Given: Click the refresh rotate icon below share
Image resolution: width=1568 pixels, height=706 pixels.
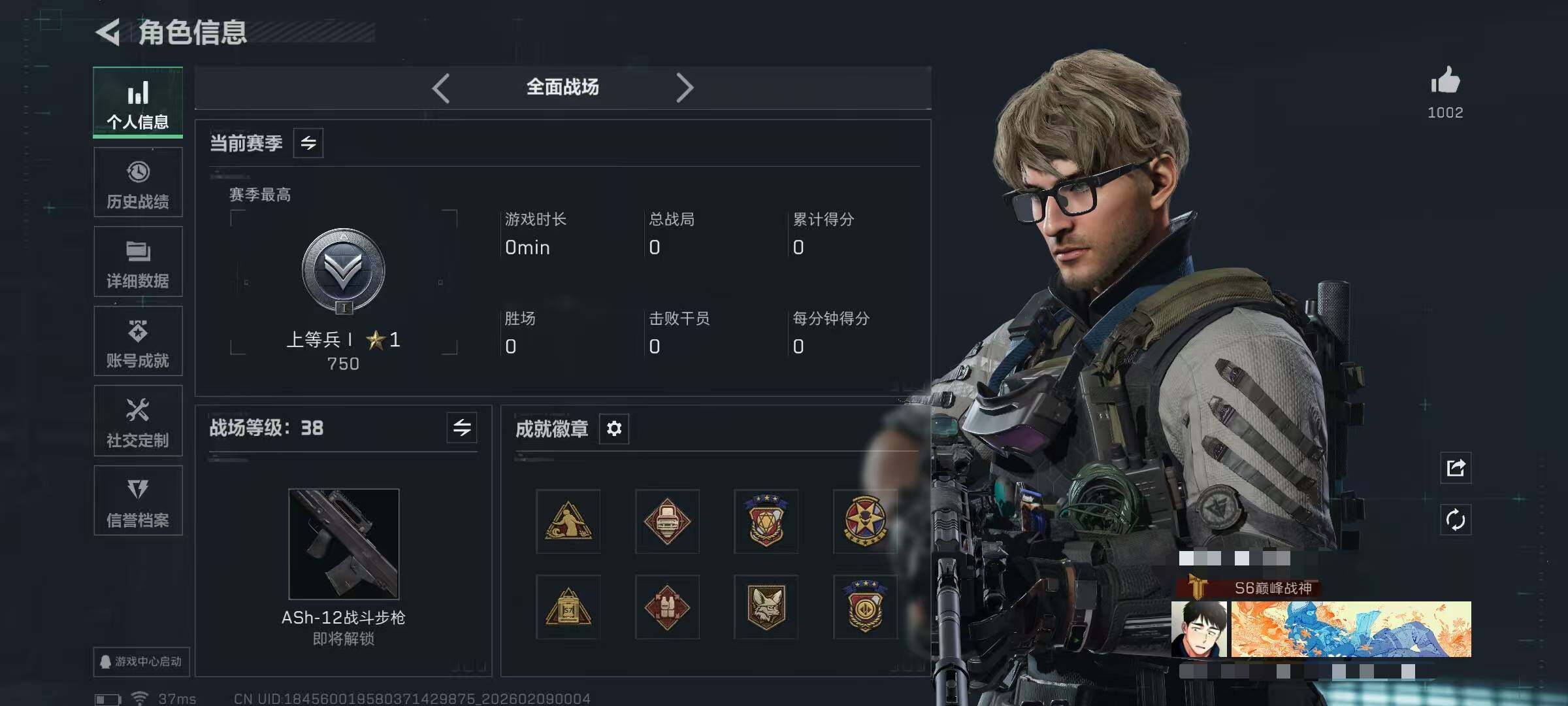Looking at the screenshot, I should pos(1456,520).
